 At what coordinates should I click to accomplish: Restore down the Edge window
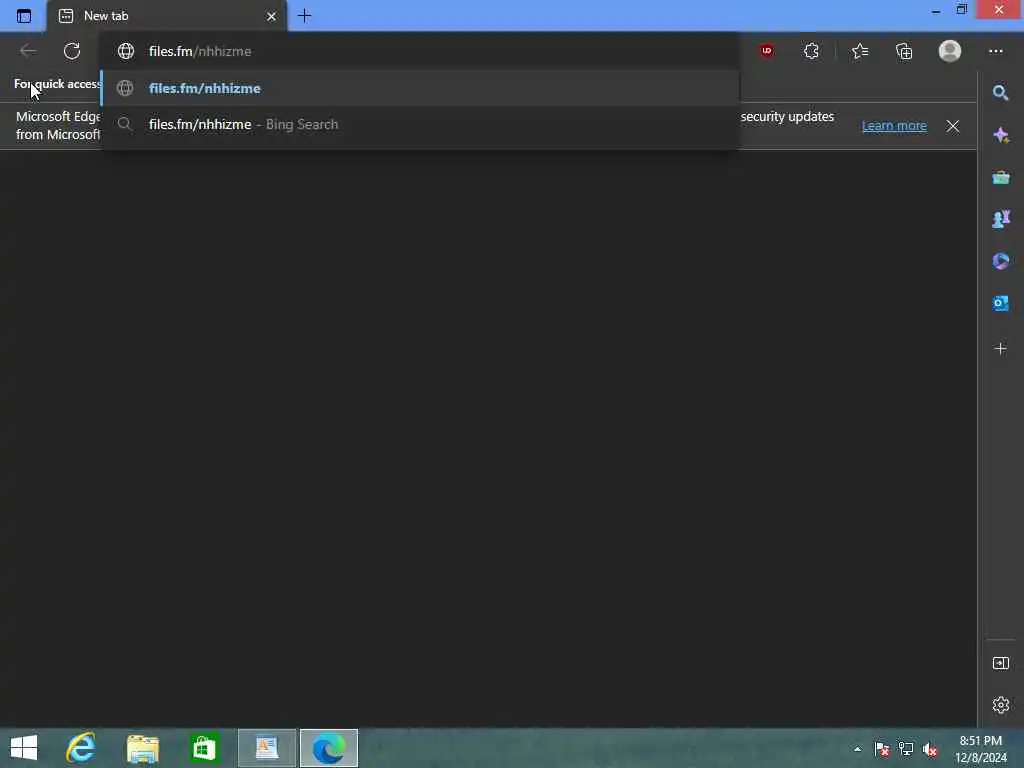pyautogui.click(x=961, y=10)
